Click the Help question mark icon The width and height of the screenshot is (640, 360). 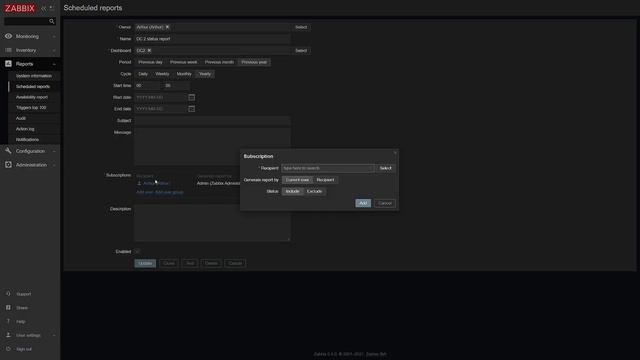pos(8,322)
